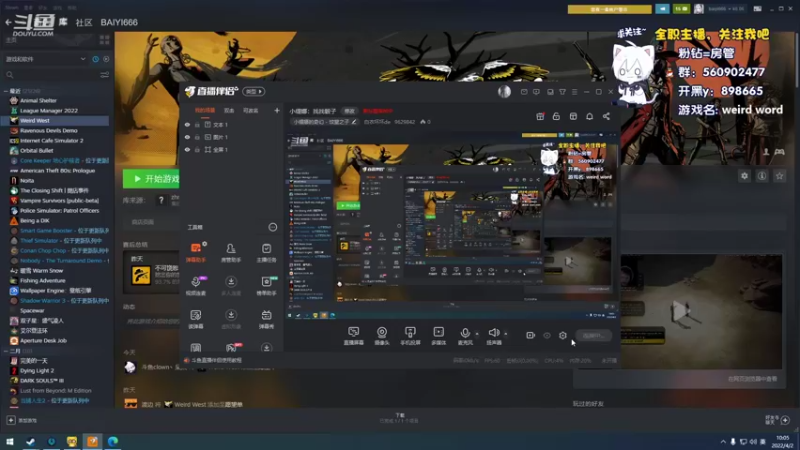Click 添加游戏 add a game in Steam
800x450 pixels.
tap(22, 420)
